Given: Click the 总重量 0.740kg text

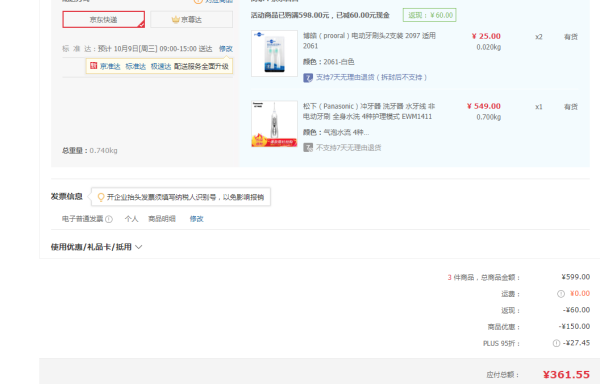Looking at the screenshot, I should (90, 151).
